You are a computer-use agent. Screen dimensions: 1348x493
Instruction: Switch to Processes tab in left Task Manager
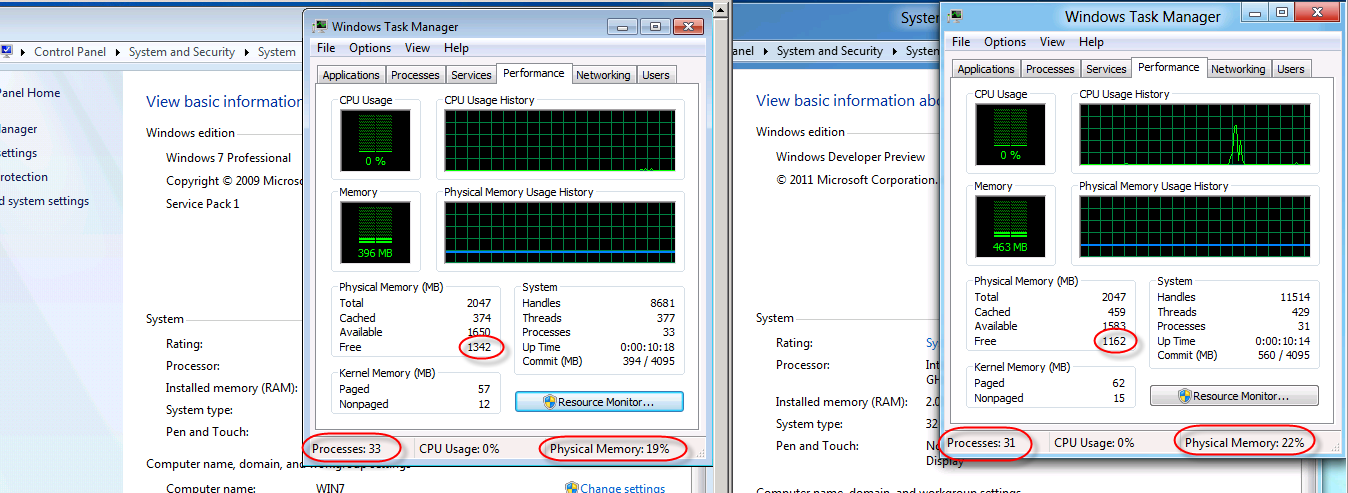click(415, 75)
